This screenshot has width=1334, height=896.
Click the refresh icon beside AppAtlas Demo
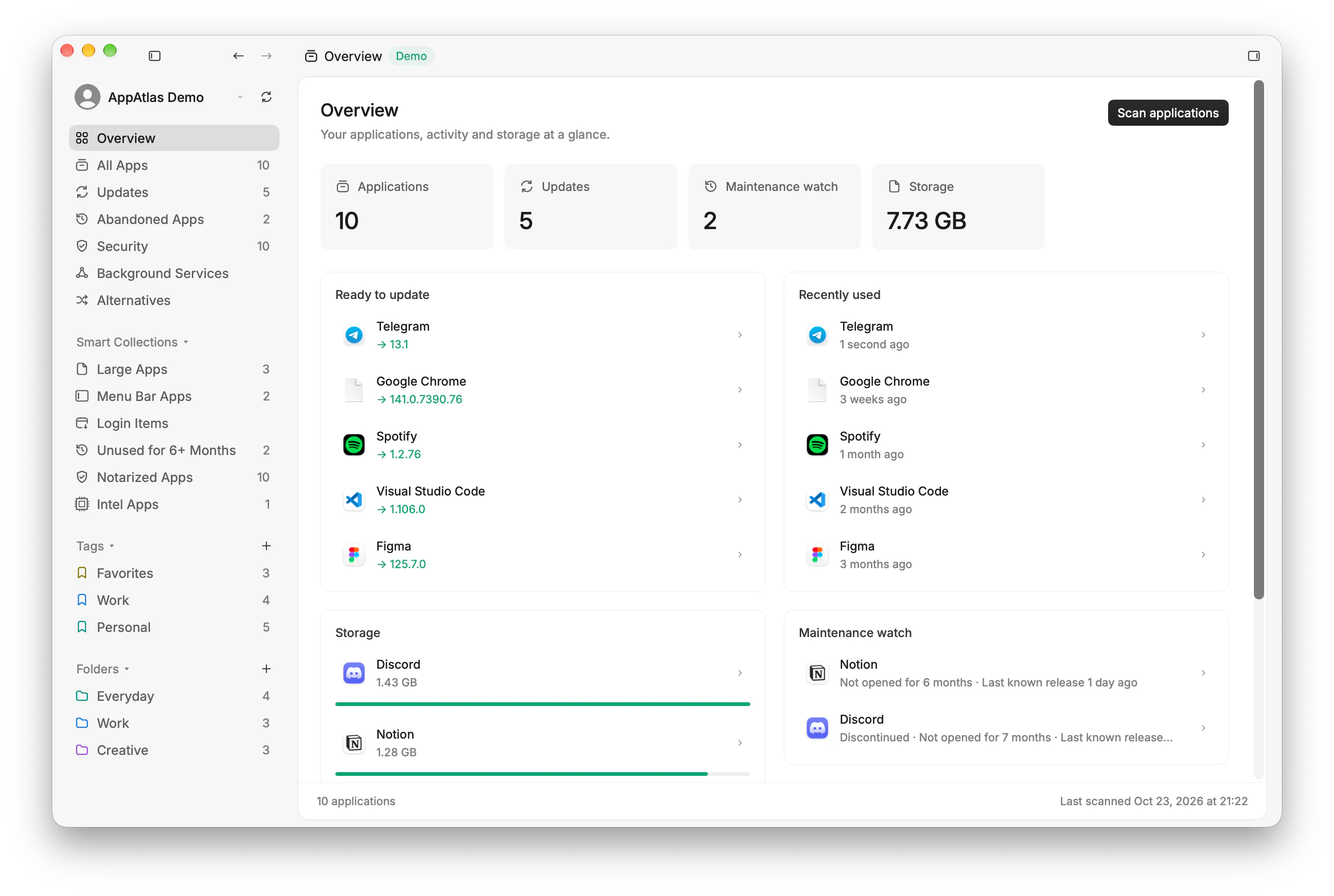coord(266,97)
